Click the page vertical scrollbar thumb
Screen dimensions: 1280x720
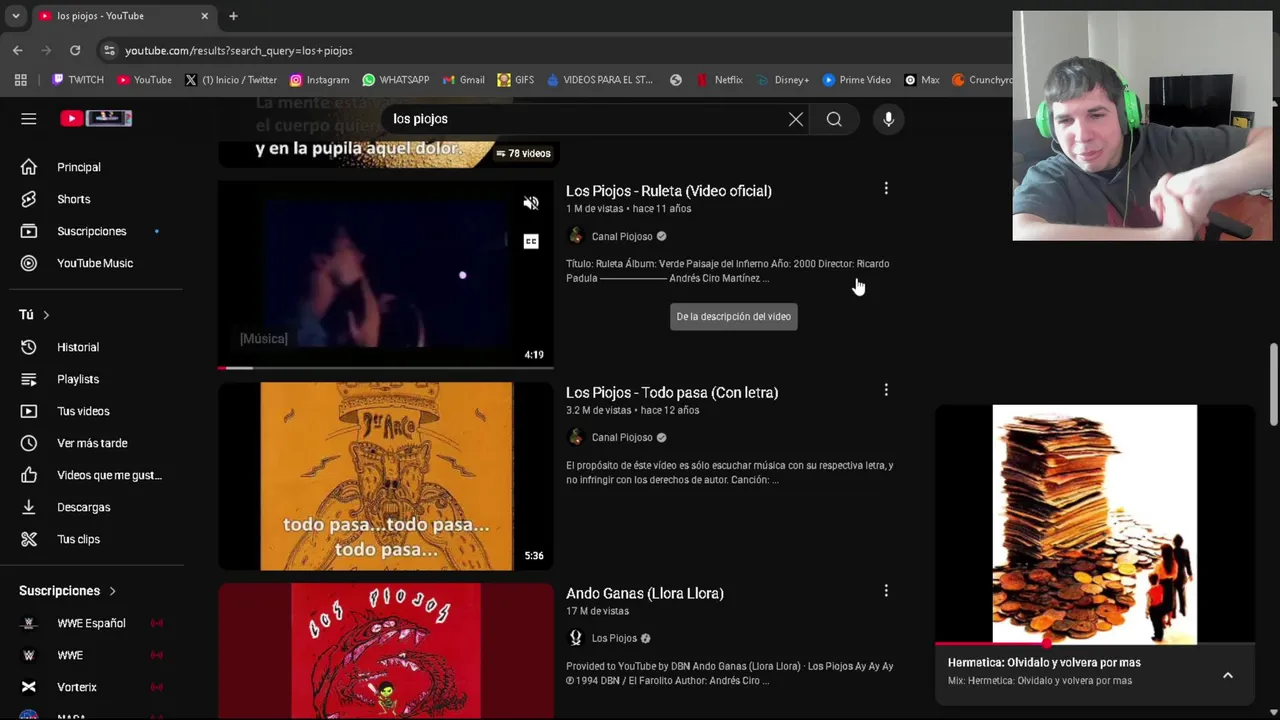coord(1273,384)
